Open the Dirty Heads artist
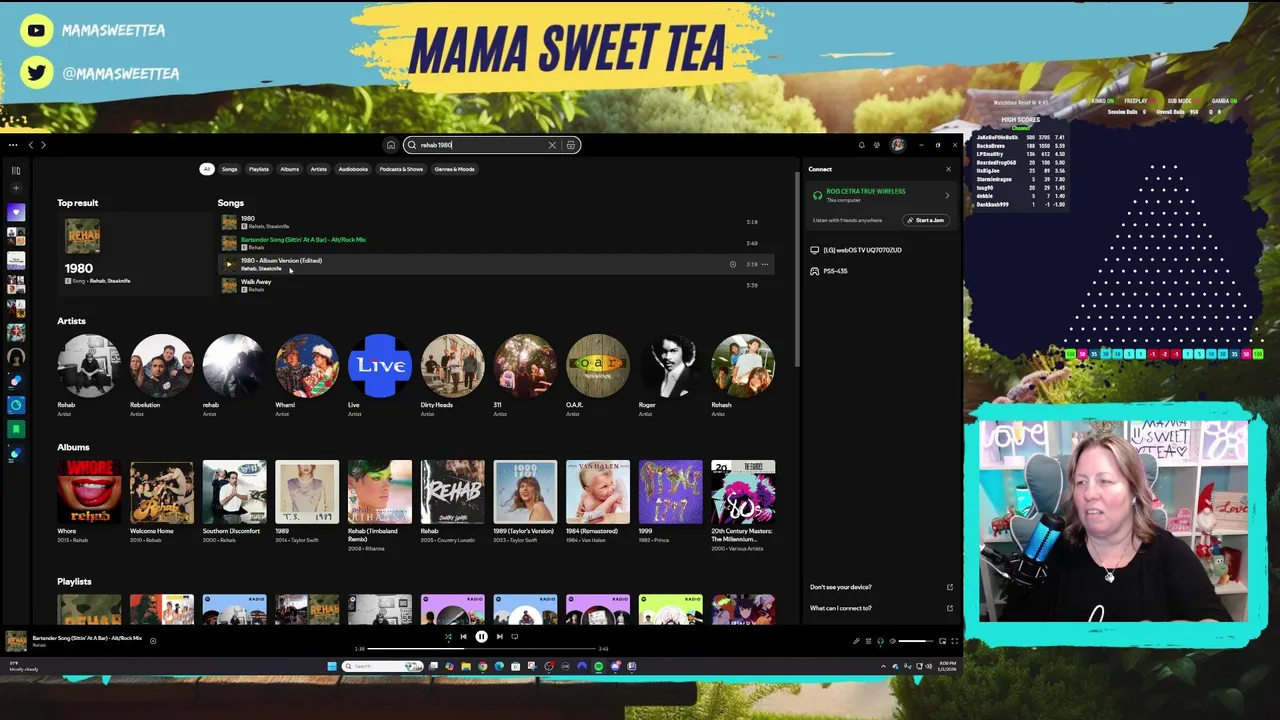Image resolution: width=1280 pixels, height=720 pixels. (x=452, y=365)
